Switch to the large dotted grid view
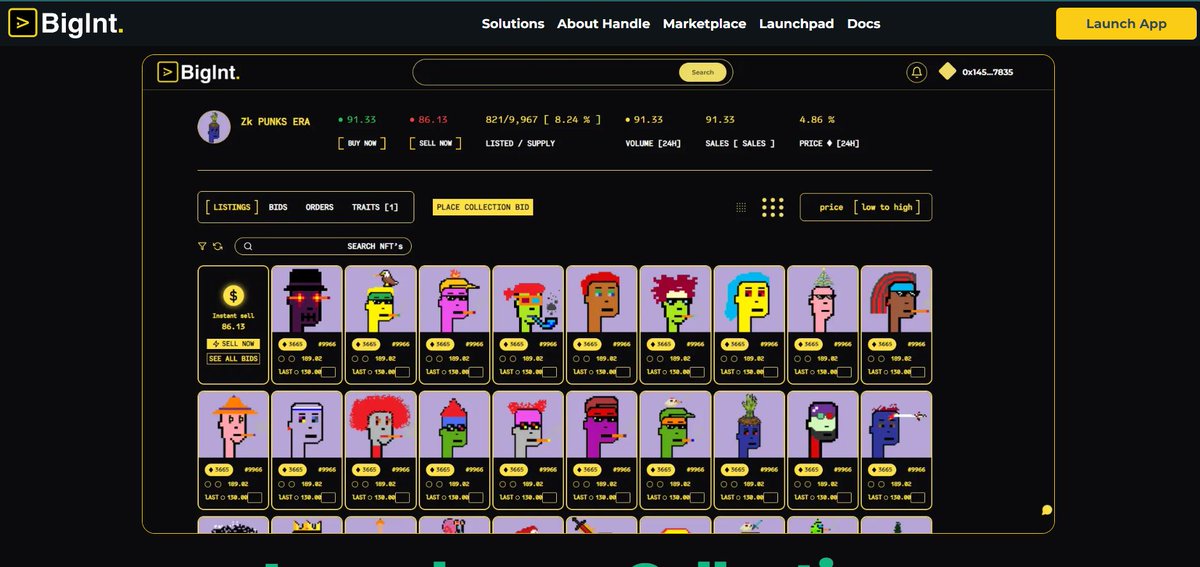The width and height of the screenshot is (1200, 567). point(772,207)
